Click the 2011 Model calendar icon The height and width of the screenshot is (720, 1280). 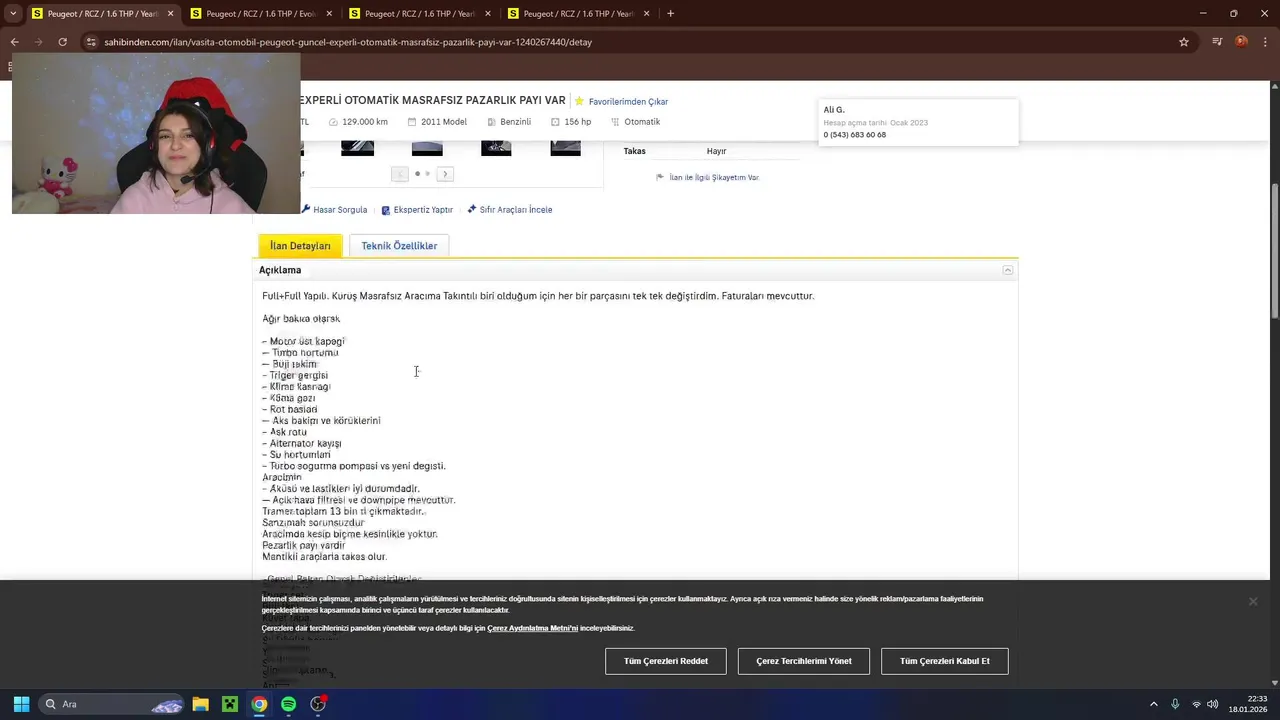pyautogui.click(x=412, y=122)
